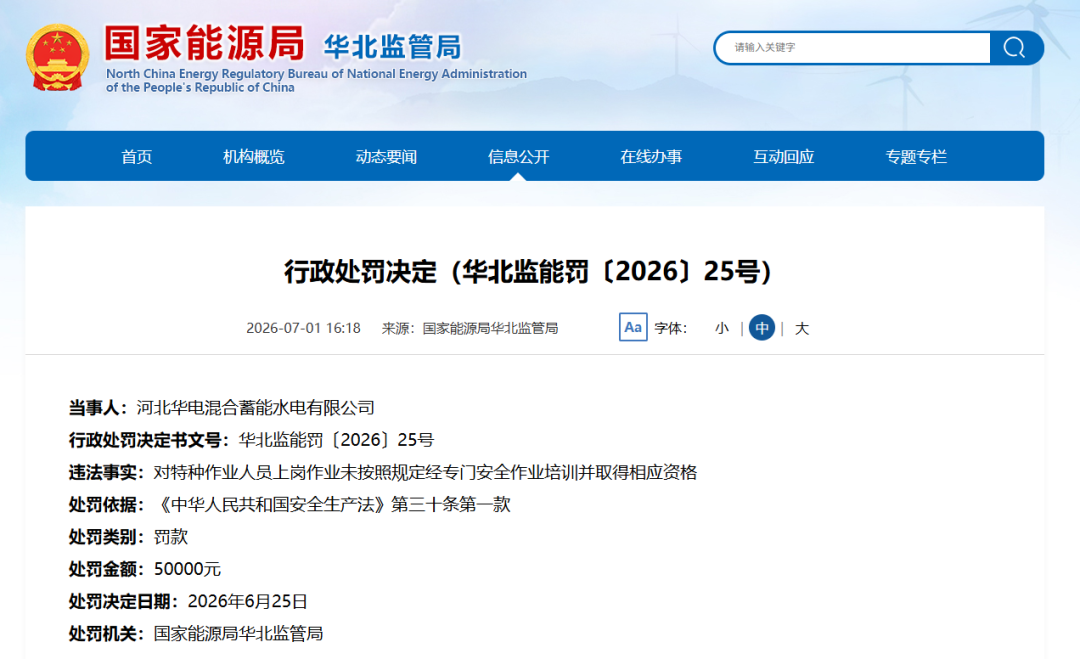
Task: Set font size to 小
Action: (x=722, y=328)
